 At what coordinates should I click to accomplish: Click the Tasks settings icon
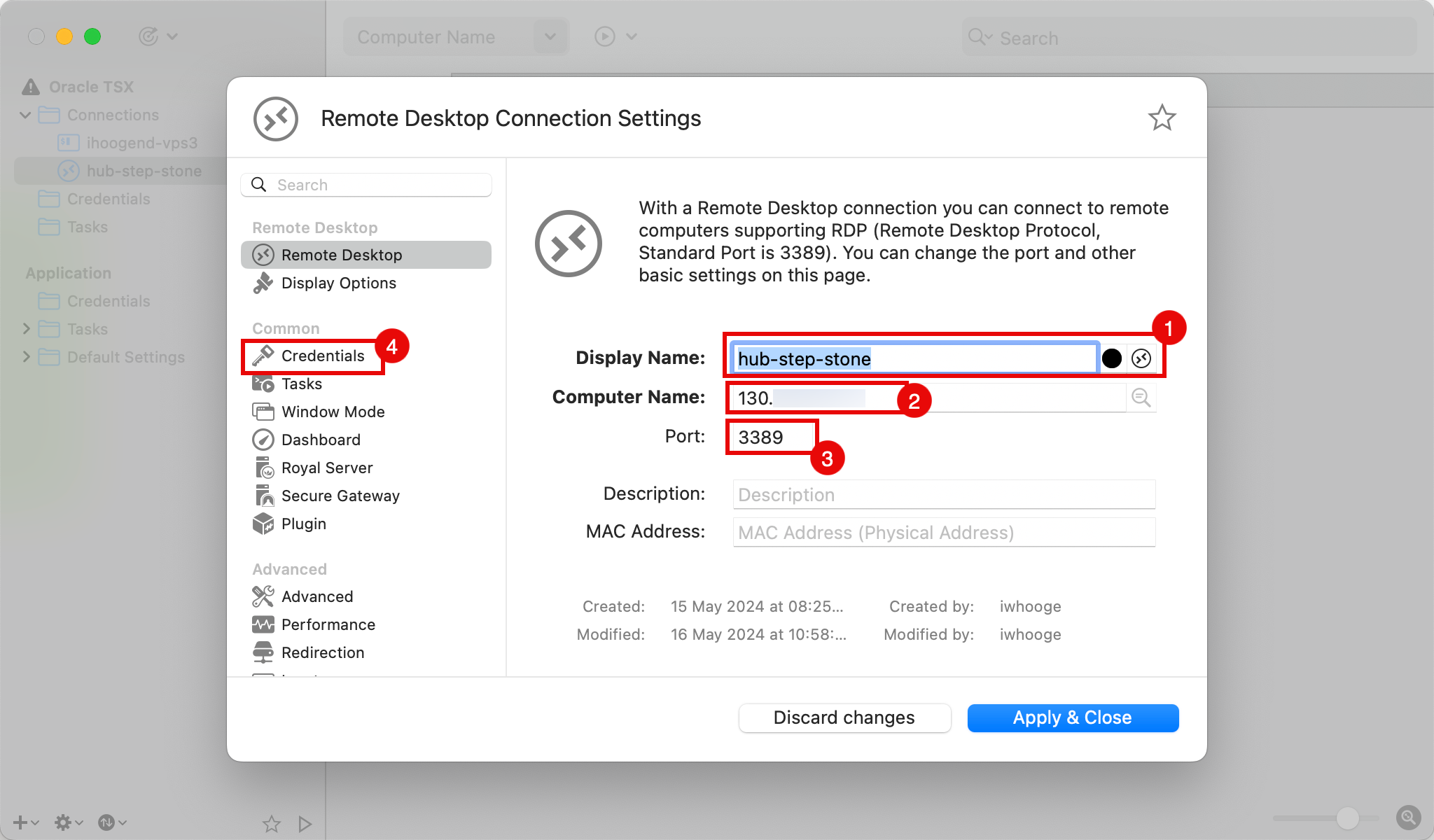click(262, 384)
